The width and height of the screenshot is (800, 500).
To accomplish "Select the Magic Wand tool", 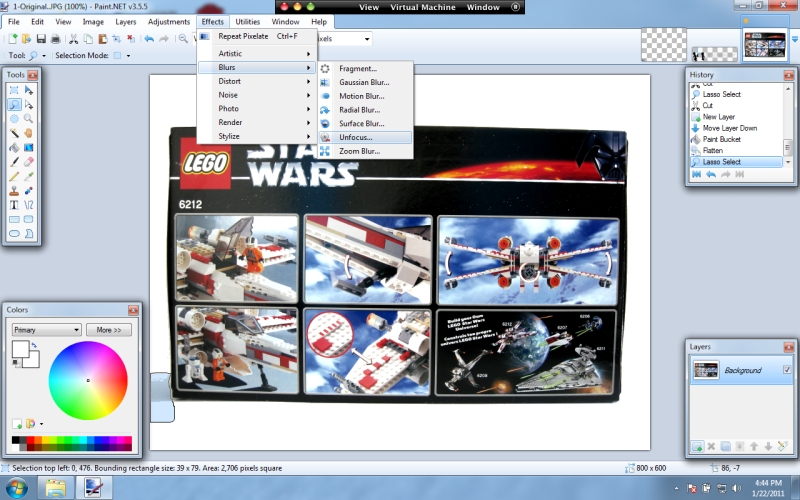I will [x=14, y=133].
